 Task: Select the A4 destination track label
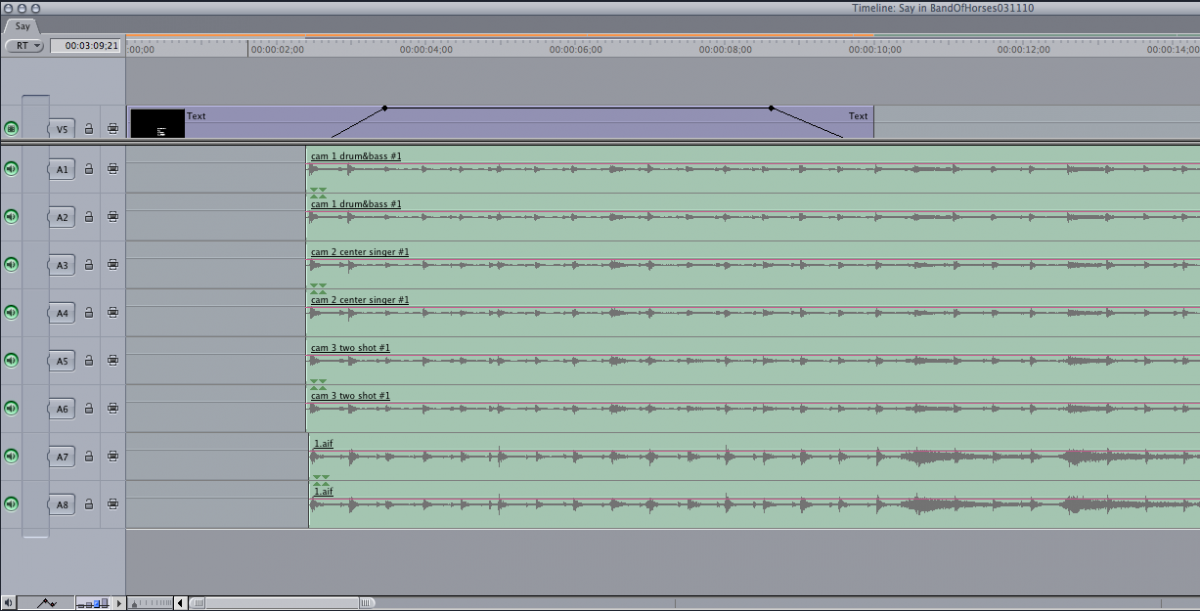coord(62,313)
